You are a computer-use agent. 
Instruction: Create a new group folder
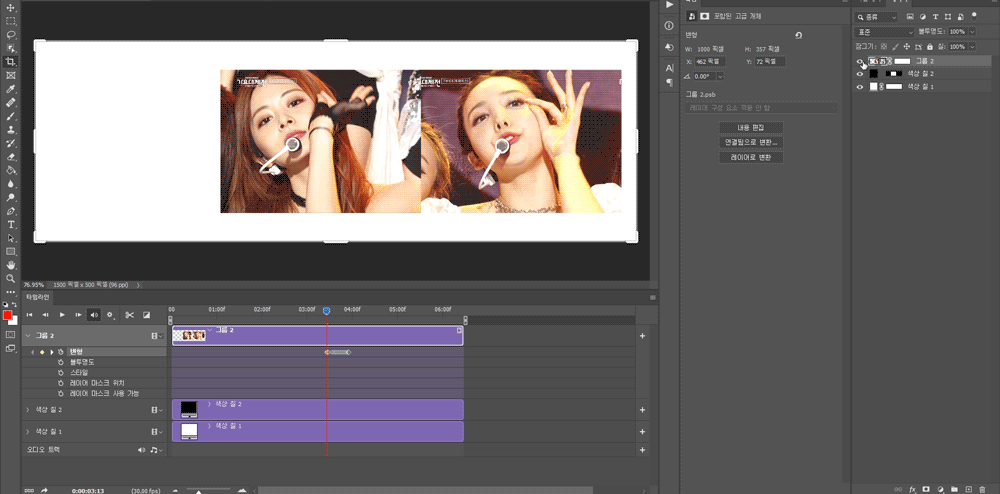pyautogui.click(x=954, y=489)
